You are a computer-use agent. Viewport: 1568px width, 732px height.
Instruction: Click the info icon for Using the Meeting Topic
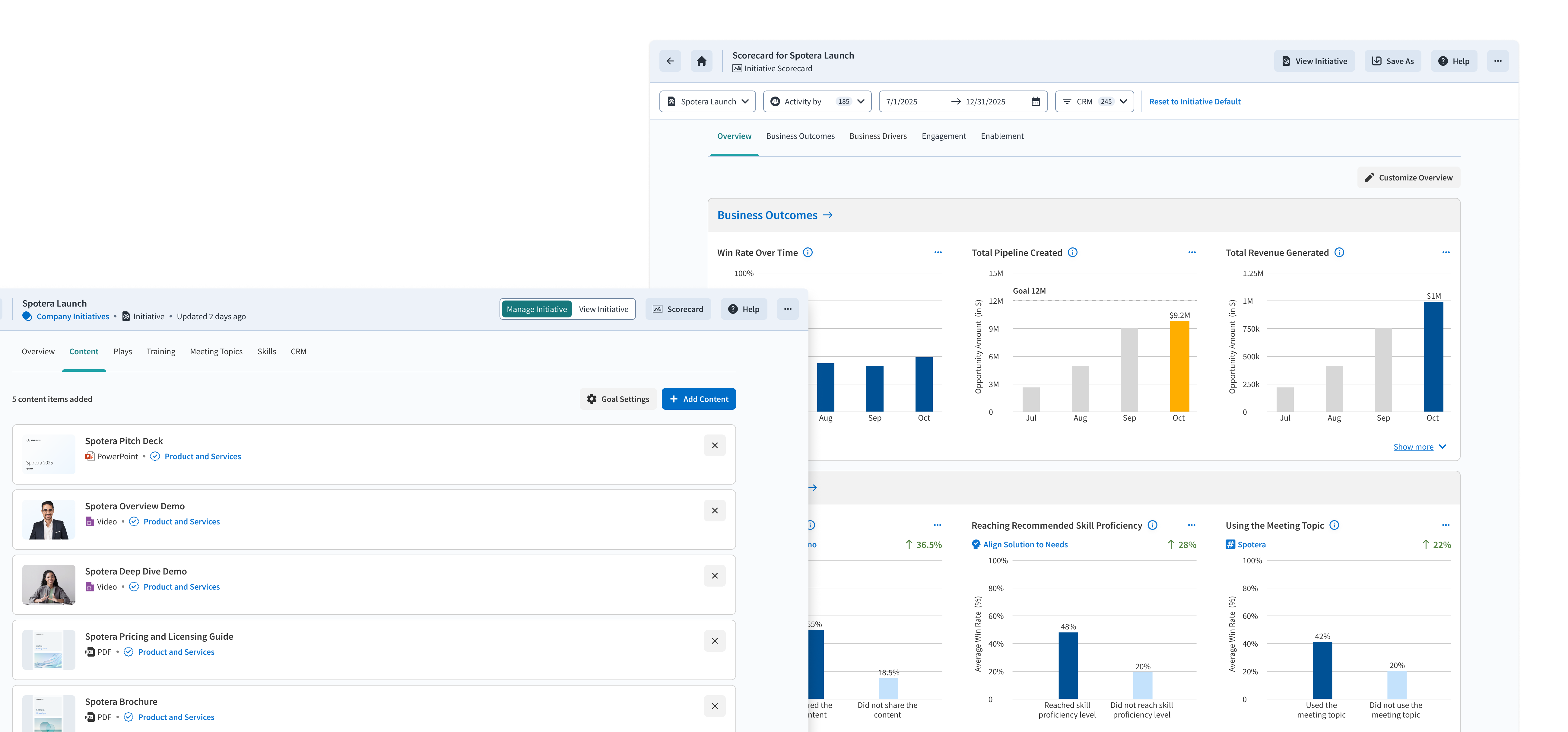1334,525
